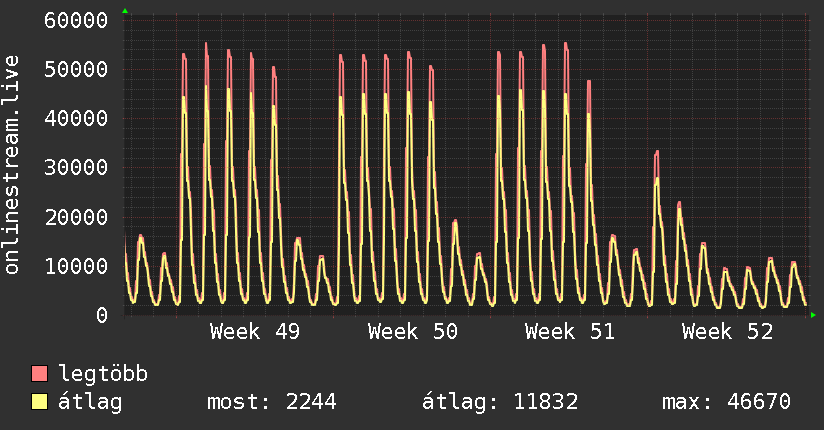Click the green arrow at top of y-axis
Viewport: 824px width, 430px height.
(125, 11)
